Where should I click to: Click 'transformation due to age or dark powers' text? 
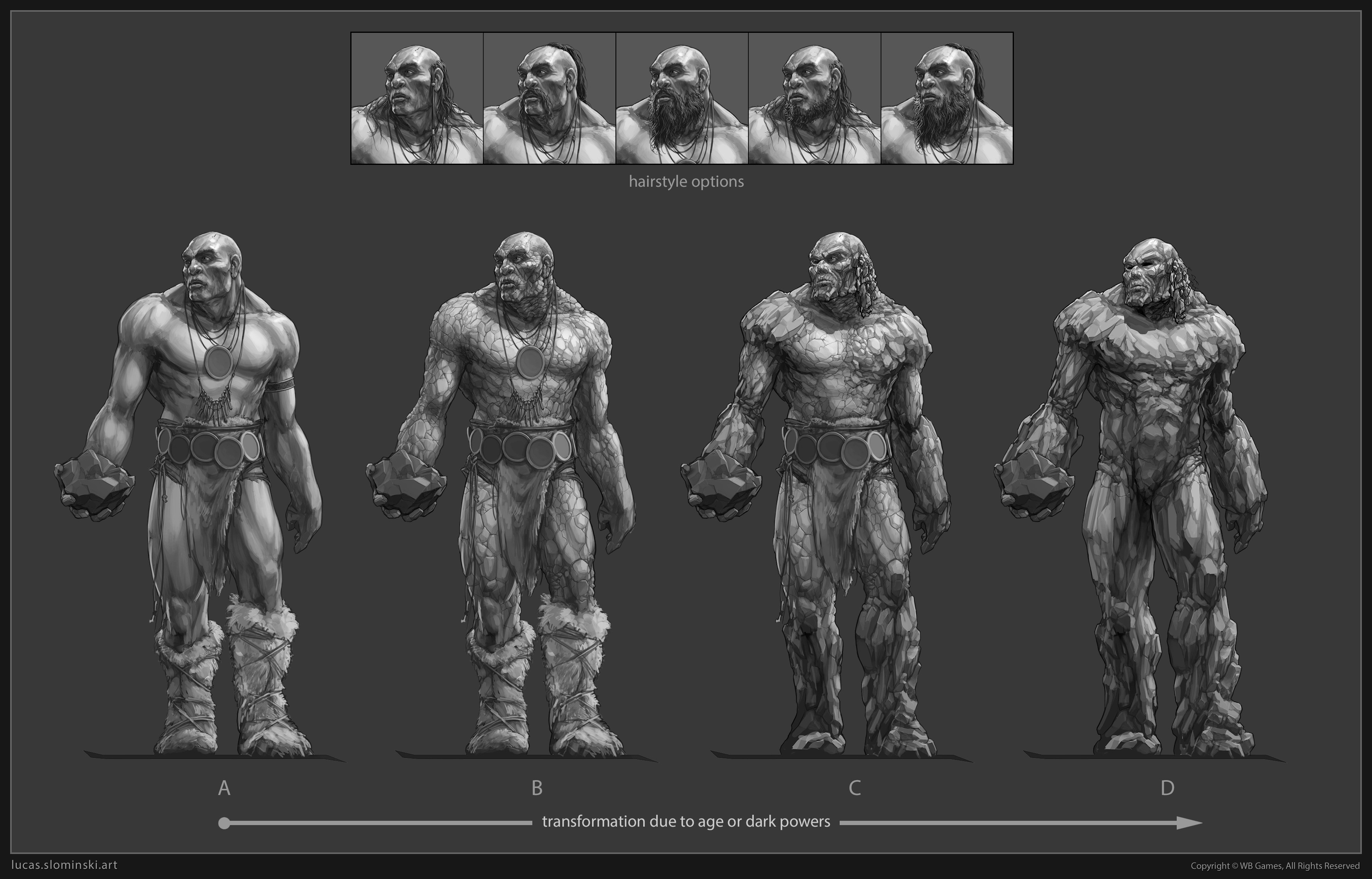pyautogui.click(x=686, y=822)
